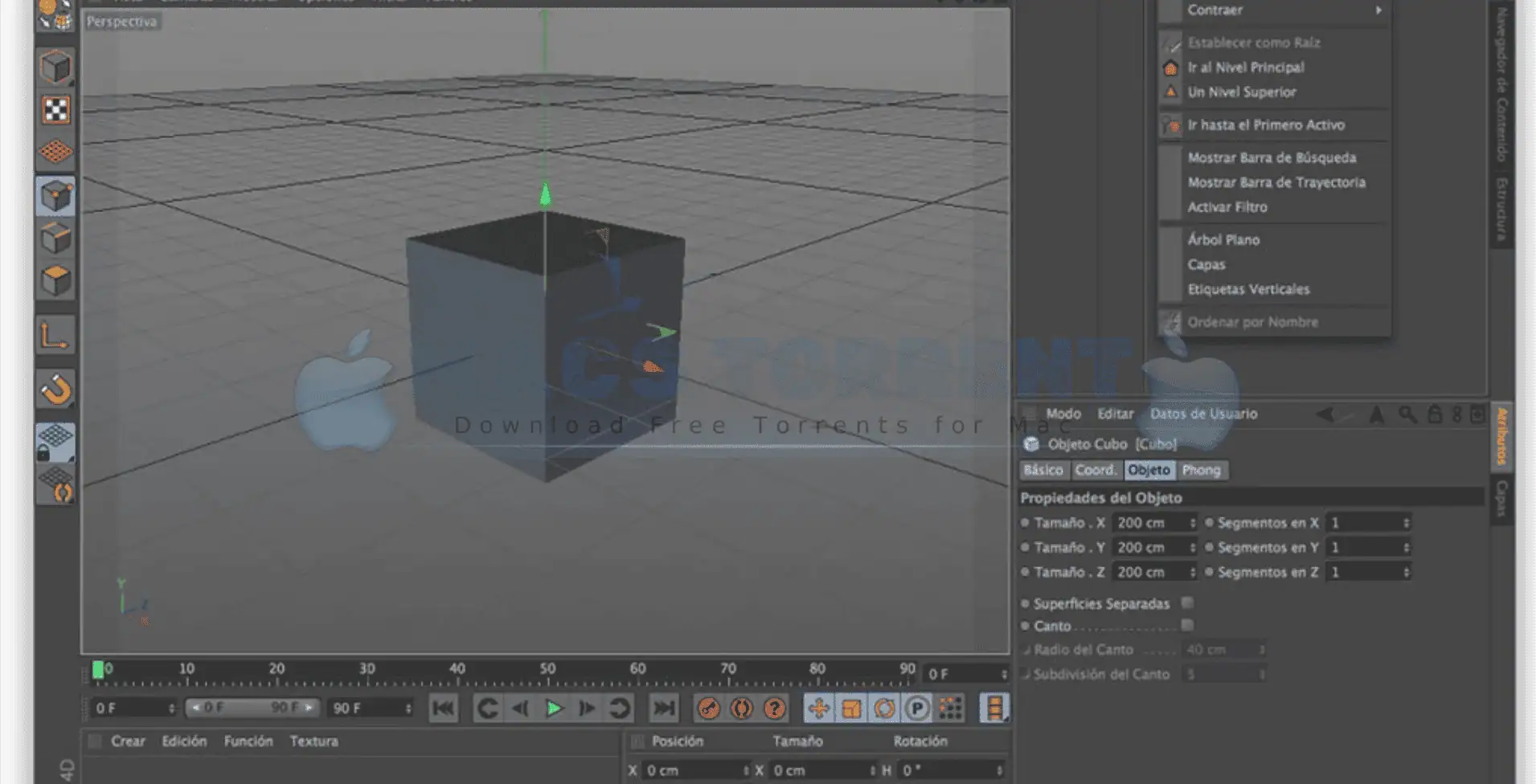This screenshot has height=784, width=1536.
Task: Click Attributes panel search magnifier
Action: (1407, 414)
